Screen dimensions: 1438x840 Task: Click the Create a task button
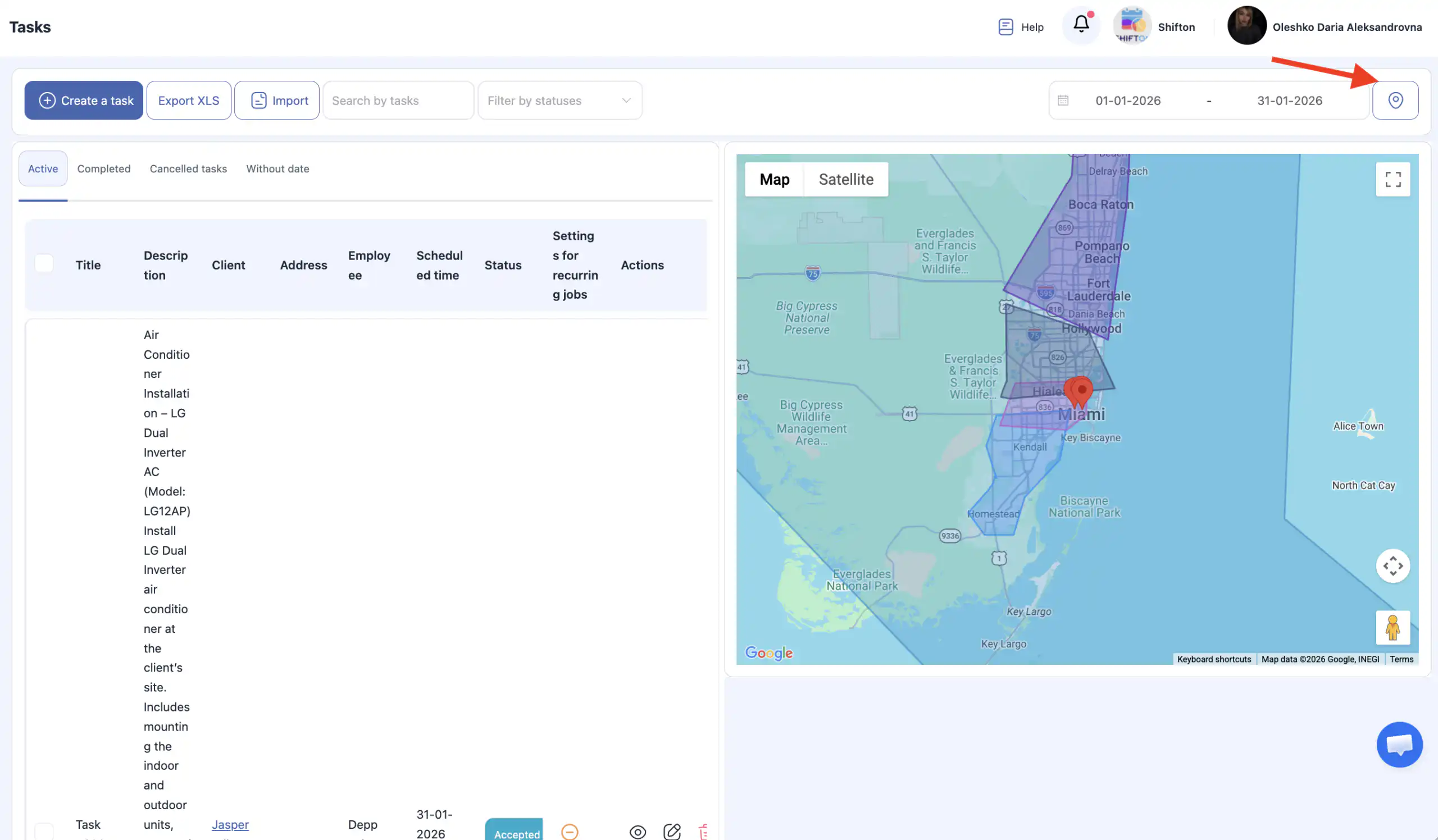[84, 101]
